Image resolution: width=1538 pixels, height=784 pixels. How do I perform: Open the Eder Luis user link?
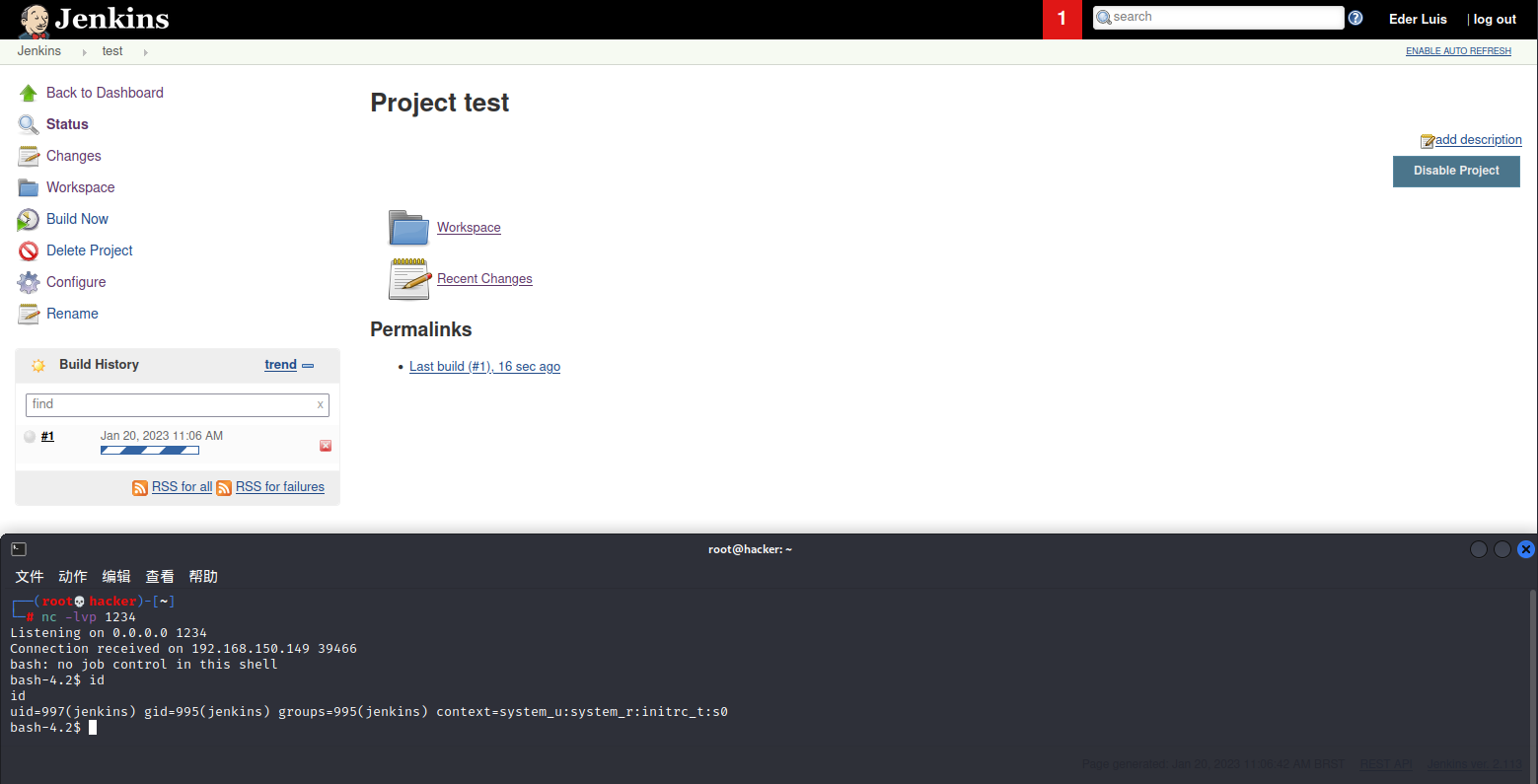(1418, 19)
